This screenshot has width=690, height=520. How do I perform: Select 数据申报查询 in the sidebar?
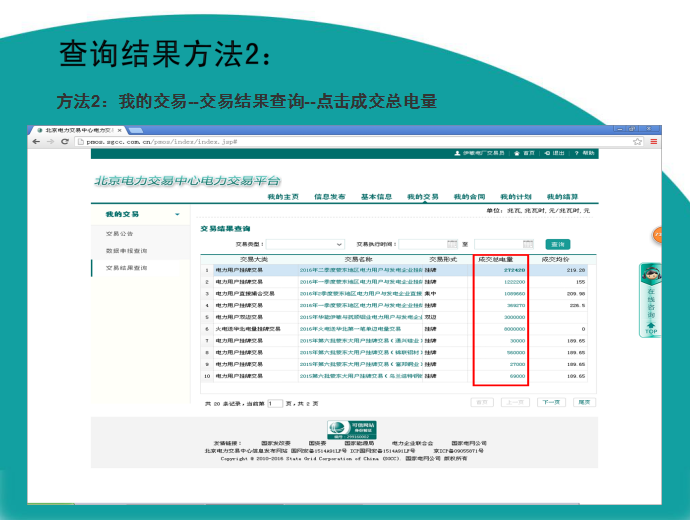[x=126, y=251]
